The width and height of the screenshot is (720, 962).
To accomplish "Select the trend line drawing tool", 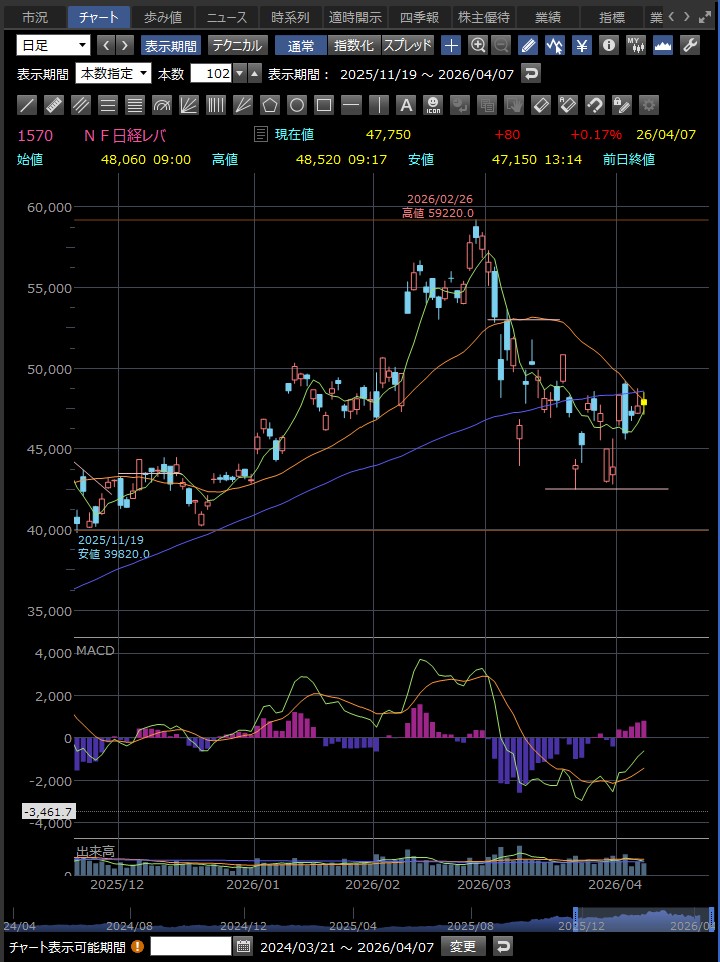I will (x=28, y=104).
